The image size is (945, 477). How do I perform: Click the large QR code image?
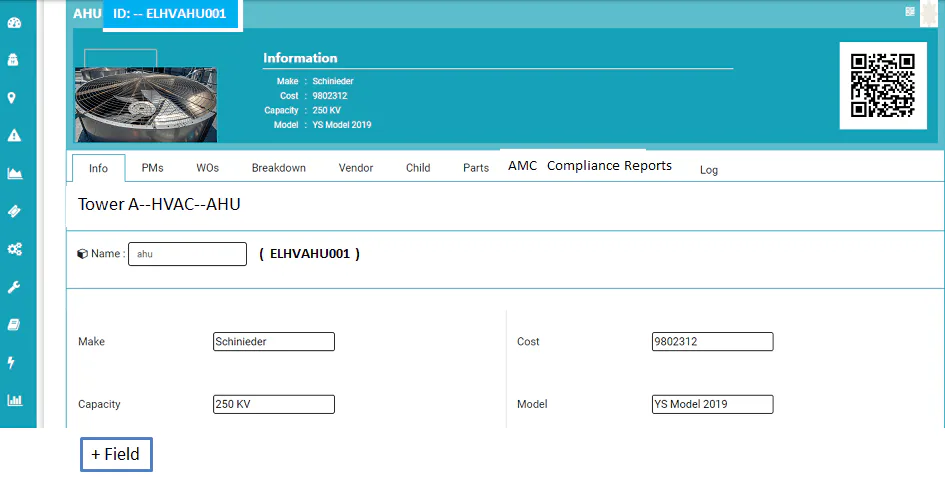[x=883, y=85]
